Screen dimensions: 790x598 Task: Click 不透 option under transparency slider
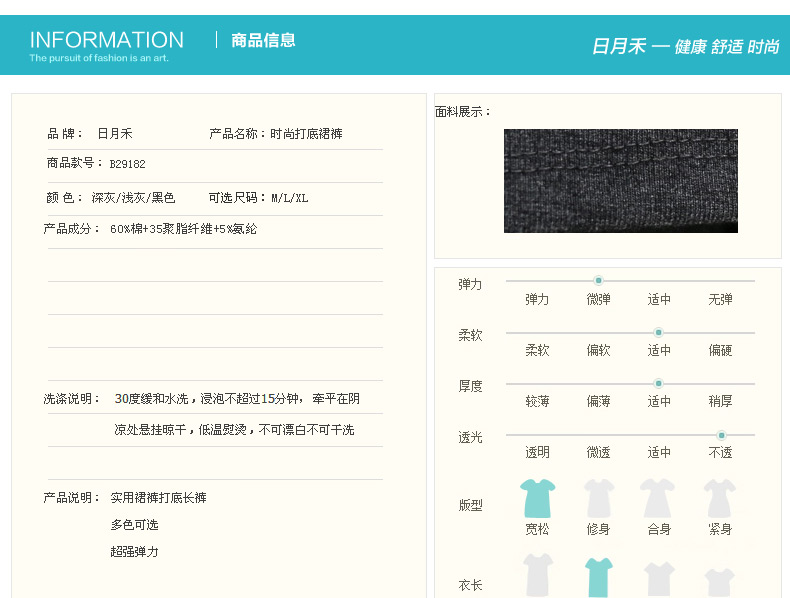tap(720, 452)
